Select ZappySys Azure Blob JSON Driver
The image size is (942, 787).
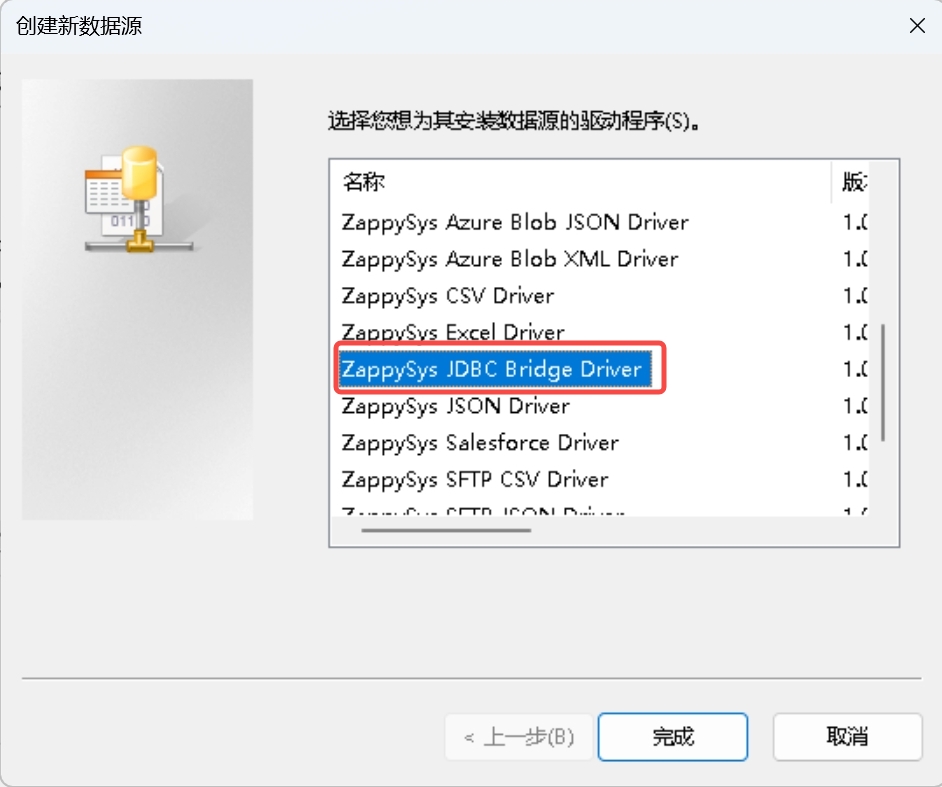pos(514,222)
